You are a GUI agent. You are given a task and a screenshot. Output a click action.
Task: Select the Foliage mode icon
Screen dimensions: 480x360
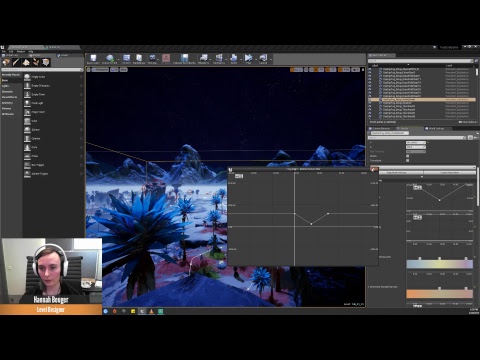pos(36,62)
